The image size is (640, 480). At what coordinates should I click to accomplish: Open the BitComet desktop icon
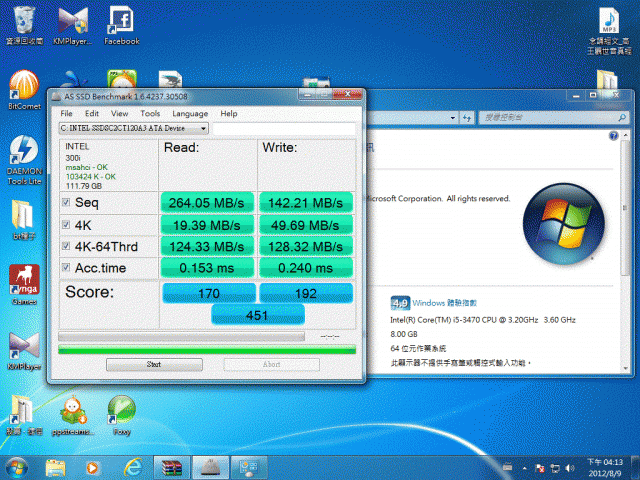(24, 90)
